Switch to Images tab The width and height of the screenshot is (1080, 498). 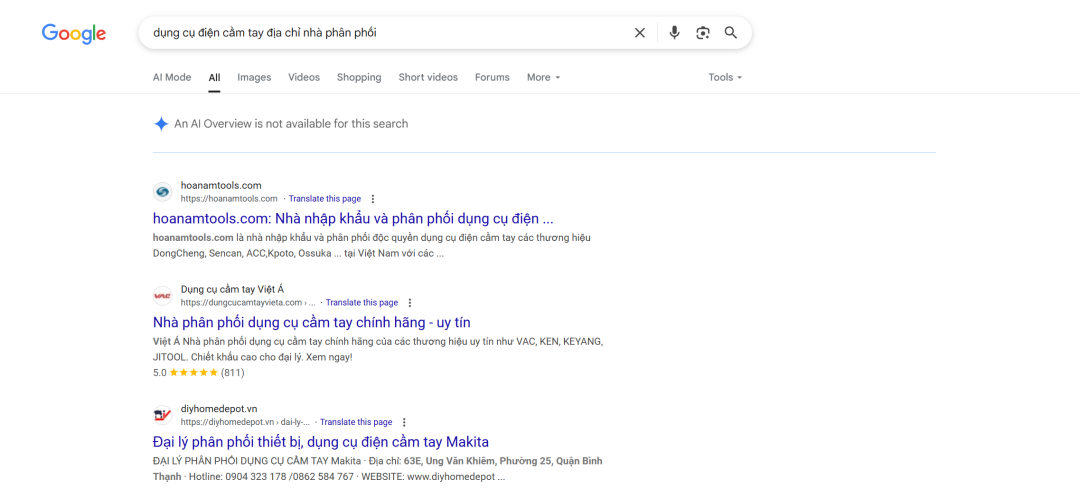254,77
